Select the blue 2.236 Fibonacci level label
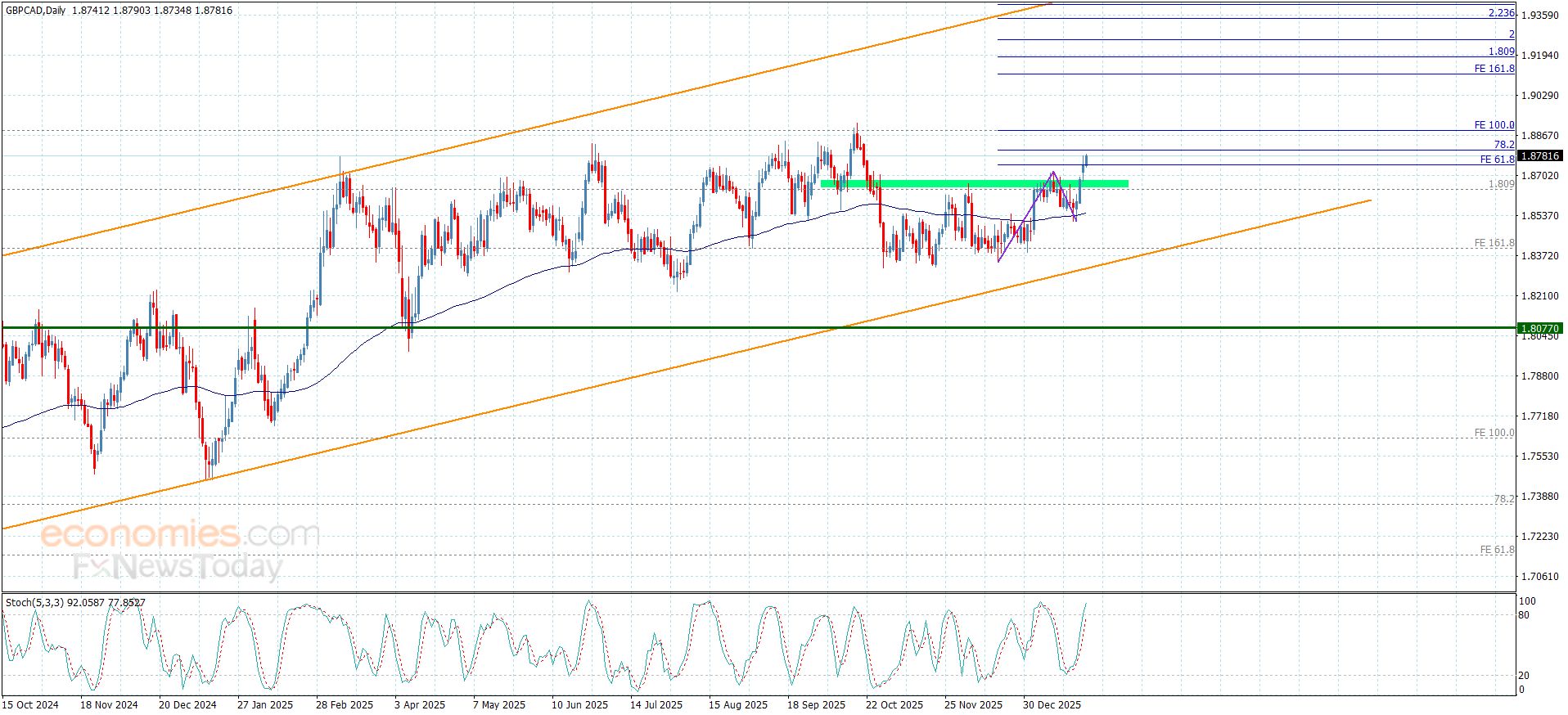Screen dimensions: 1568x715 pos(1501,13)
